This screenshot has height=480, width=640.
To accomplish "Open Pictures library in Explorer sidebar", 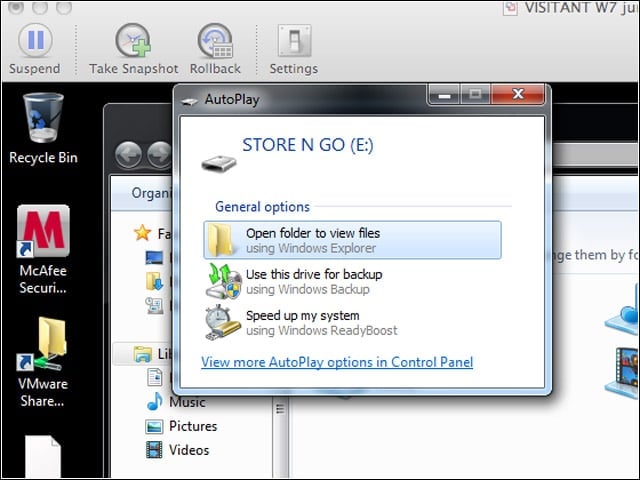I will (181, 426).
